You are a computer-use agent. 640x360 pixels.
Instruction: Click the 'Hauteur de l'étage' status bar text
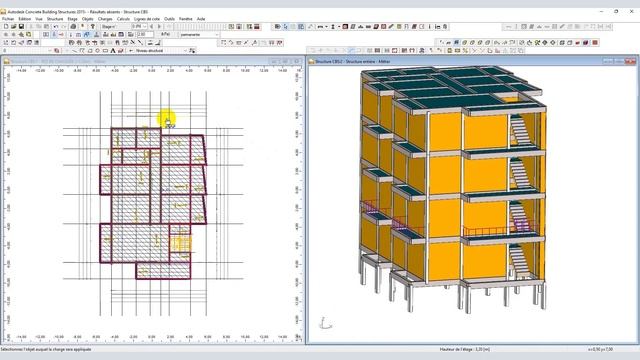(x=464, y=349)
